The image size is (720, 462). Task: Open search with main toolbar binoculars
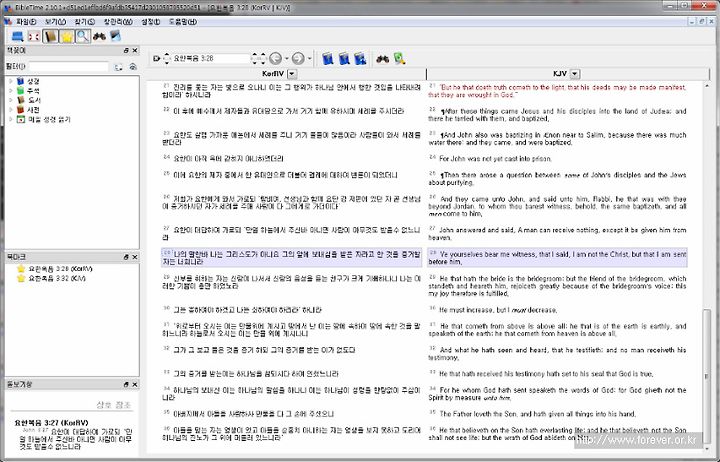(x=99, y=36)
